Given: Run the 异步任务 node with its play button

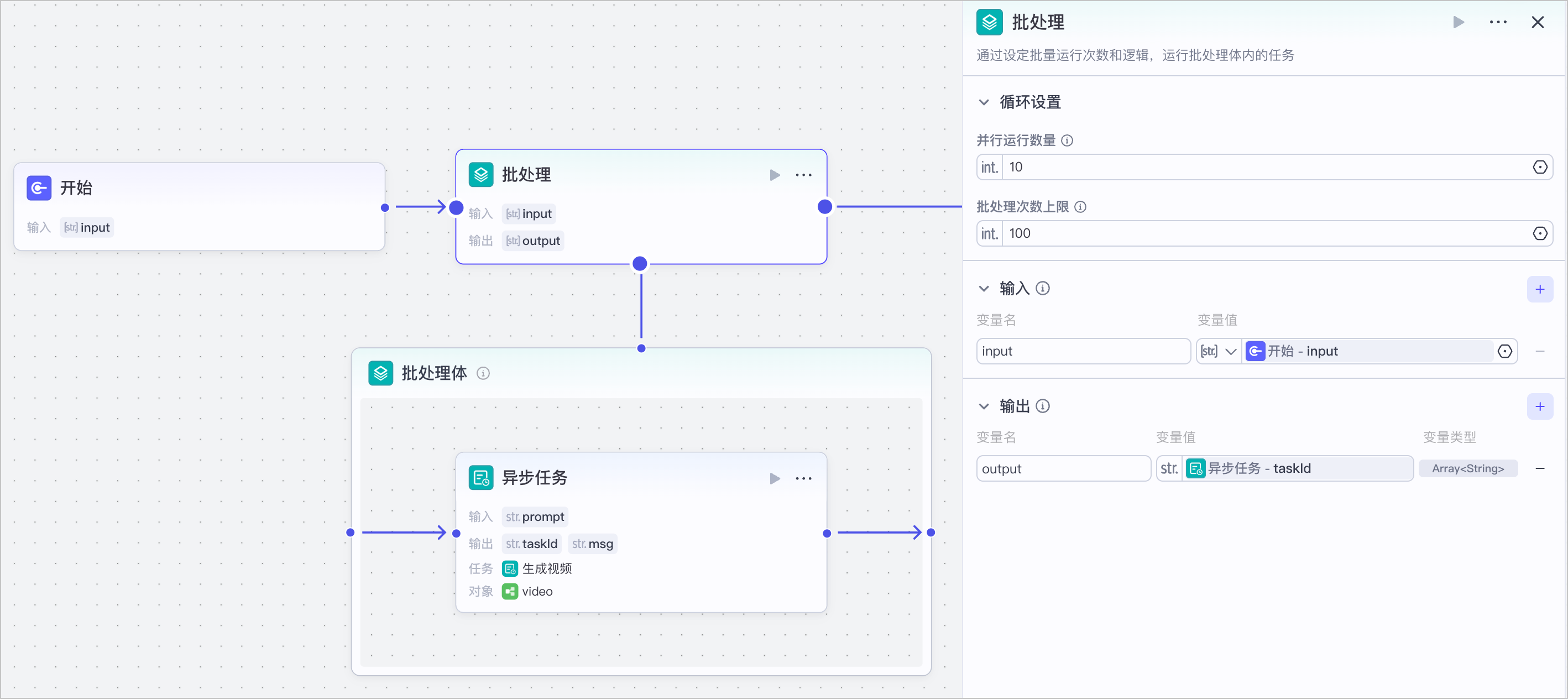Looking at the screenshot, I should (774, 478).
